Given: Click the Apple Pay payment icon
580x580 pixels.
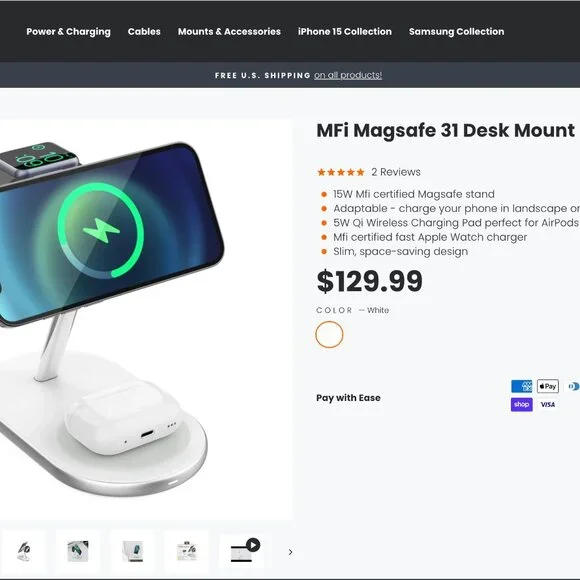Looking at the screenshot, I should (x=547, y=386).
